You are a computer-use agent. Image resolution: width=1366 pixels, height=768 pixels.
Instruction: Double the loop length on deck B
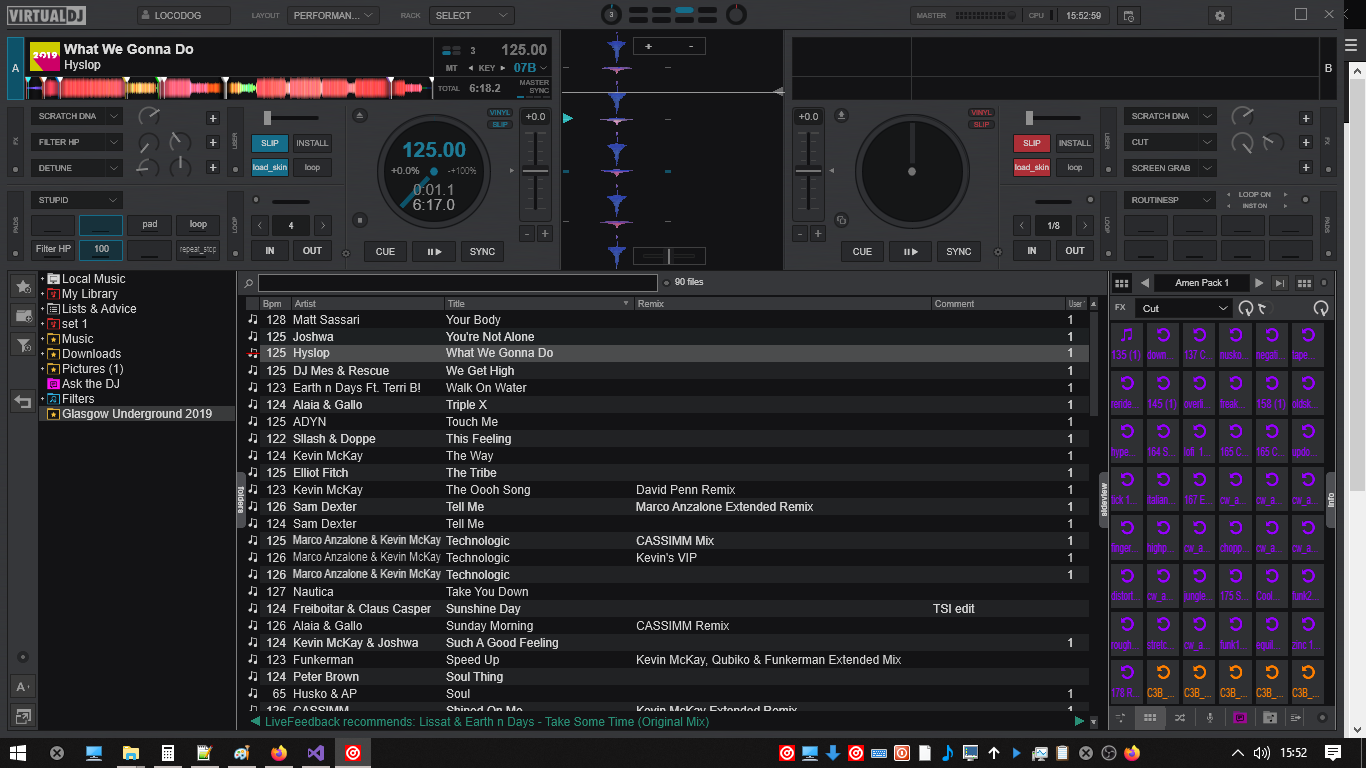coord(1085,225)
